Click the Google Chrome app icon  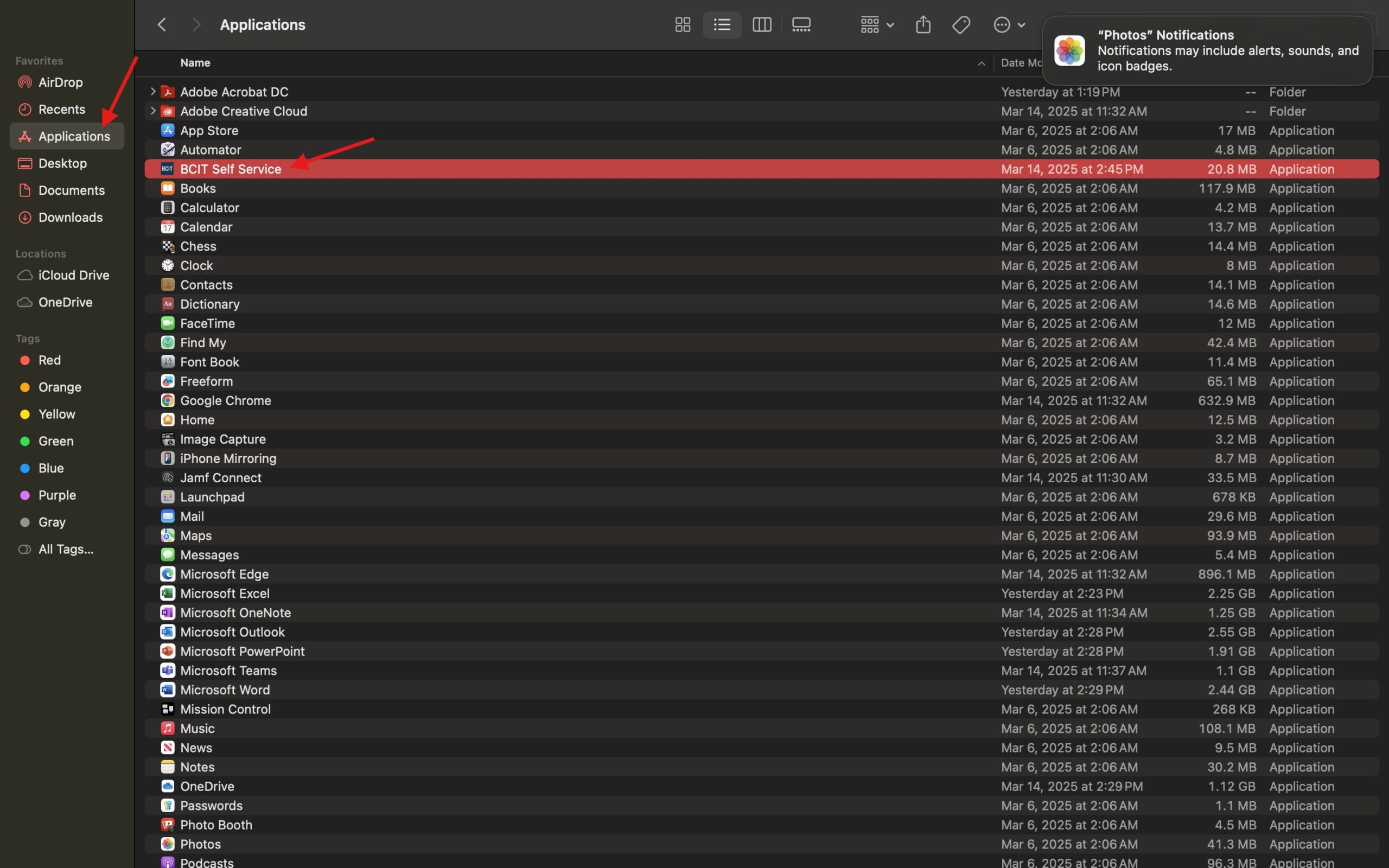pyautogui.click(x=168, y=400)
